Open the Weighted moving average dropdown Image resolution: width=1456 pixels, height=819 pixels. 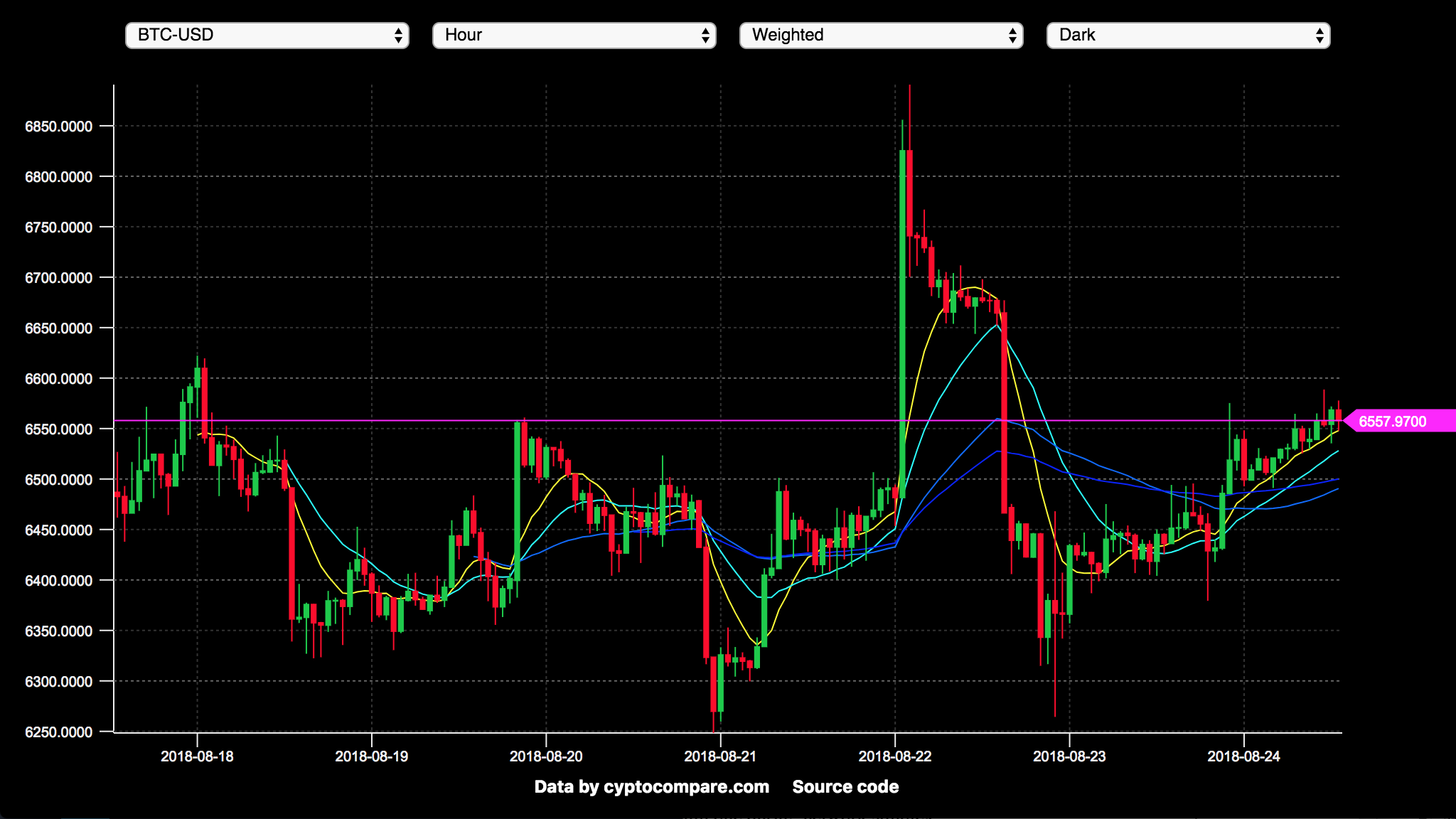[x=881, y=35]
